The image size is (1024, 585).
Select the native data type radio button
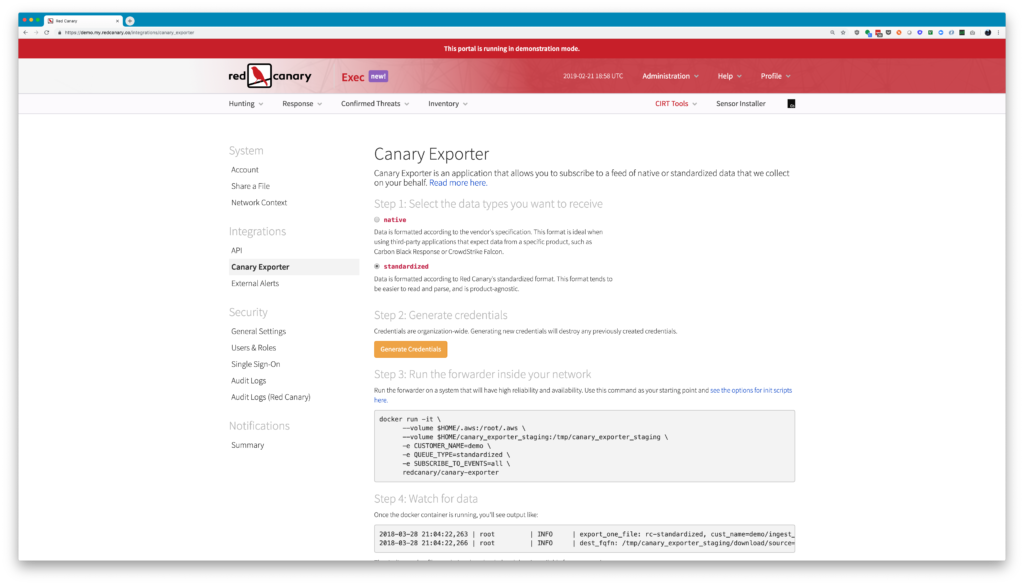click(377, 219)
